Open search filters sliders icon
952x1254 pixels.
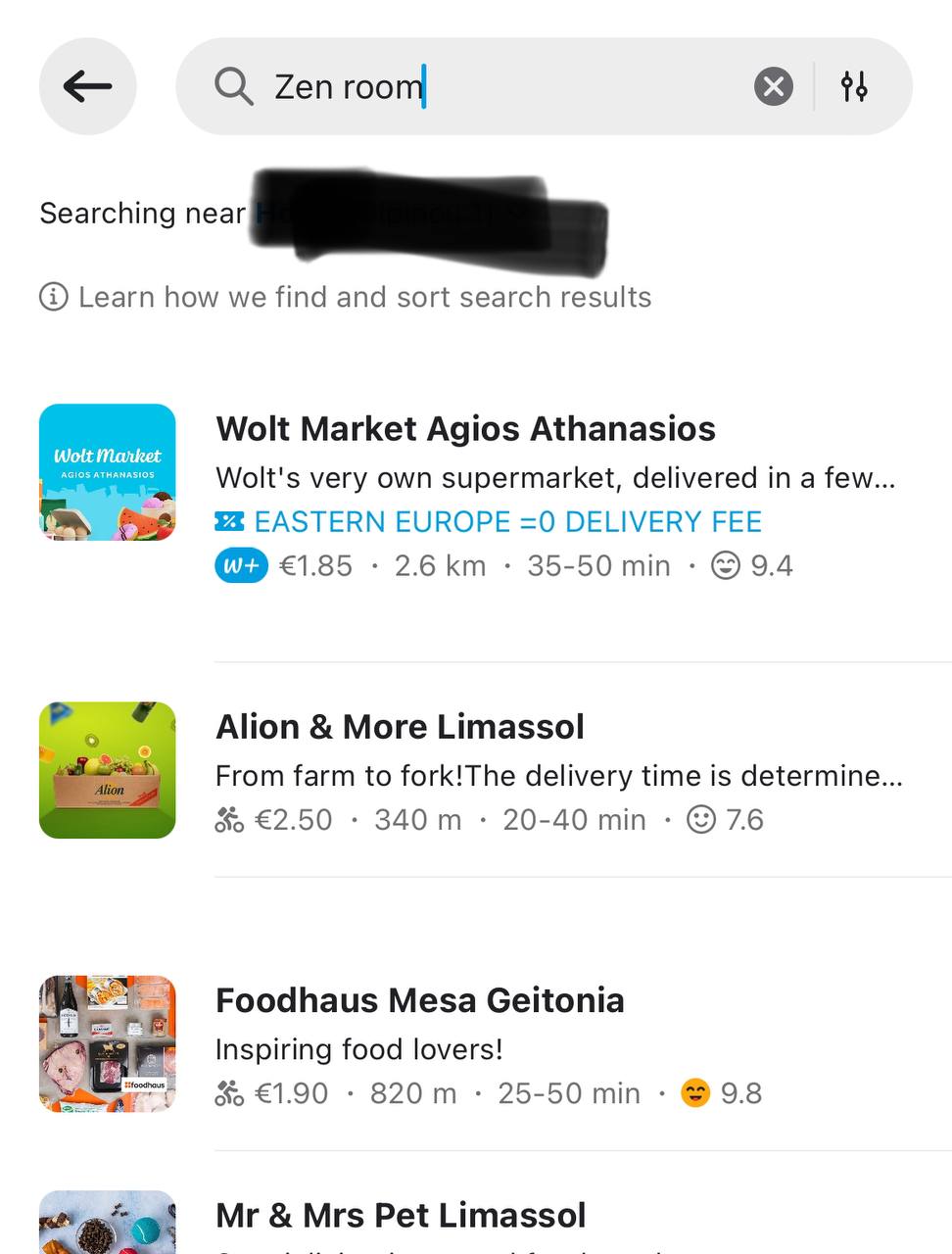[x=854, y=86]
